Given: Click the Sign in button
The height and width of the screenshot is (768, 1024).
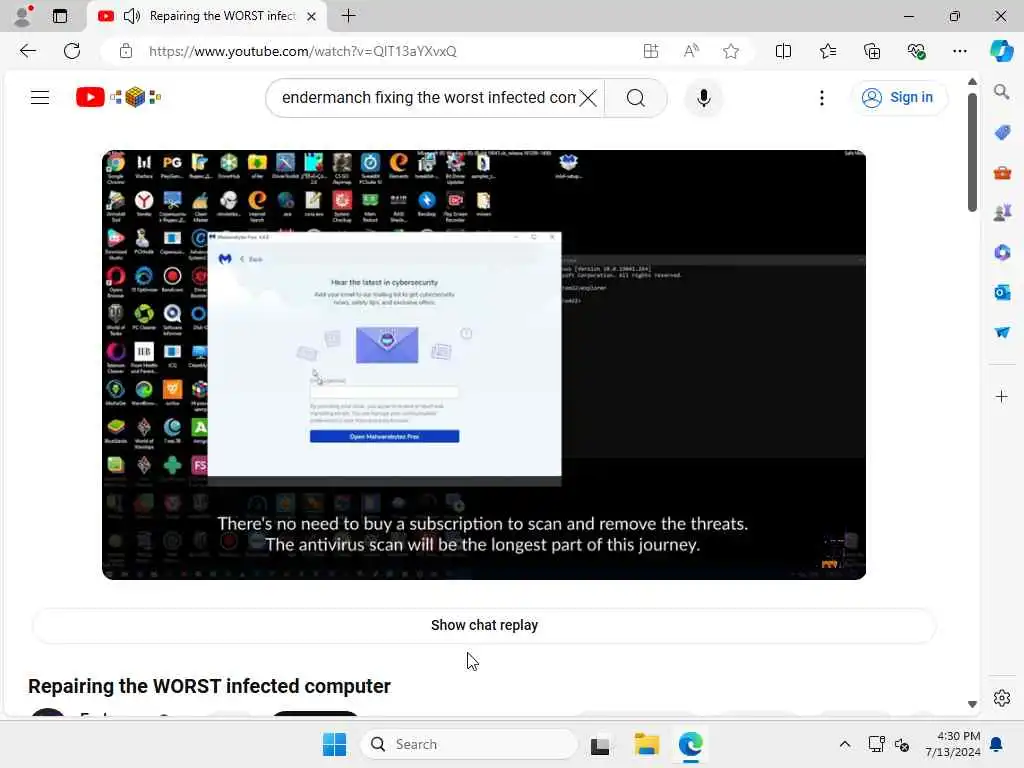Looking at the screenshot, I should click(898, 97).
